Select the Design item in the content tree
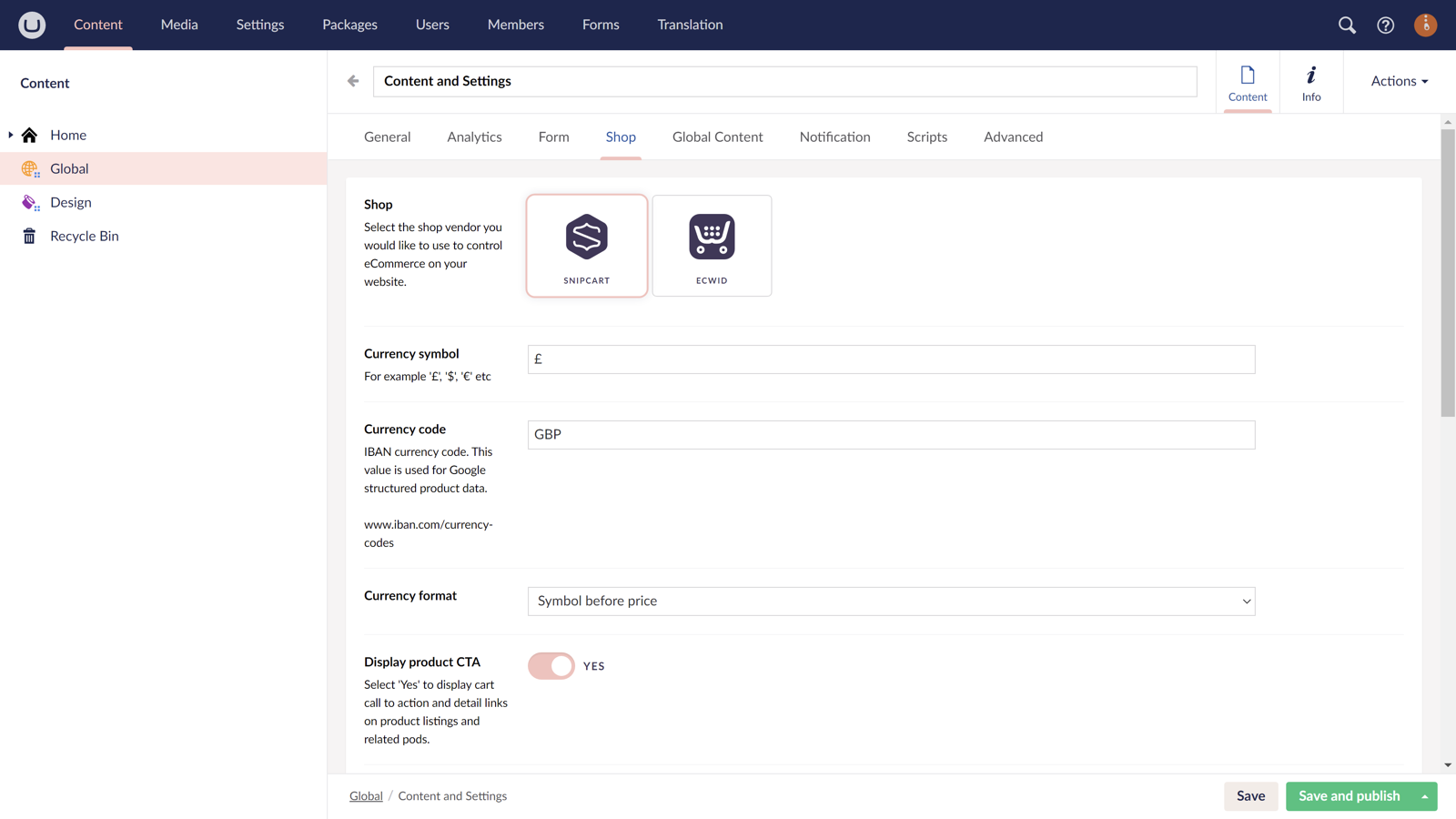Screen dimensions: 1456x819 [71, 203]
